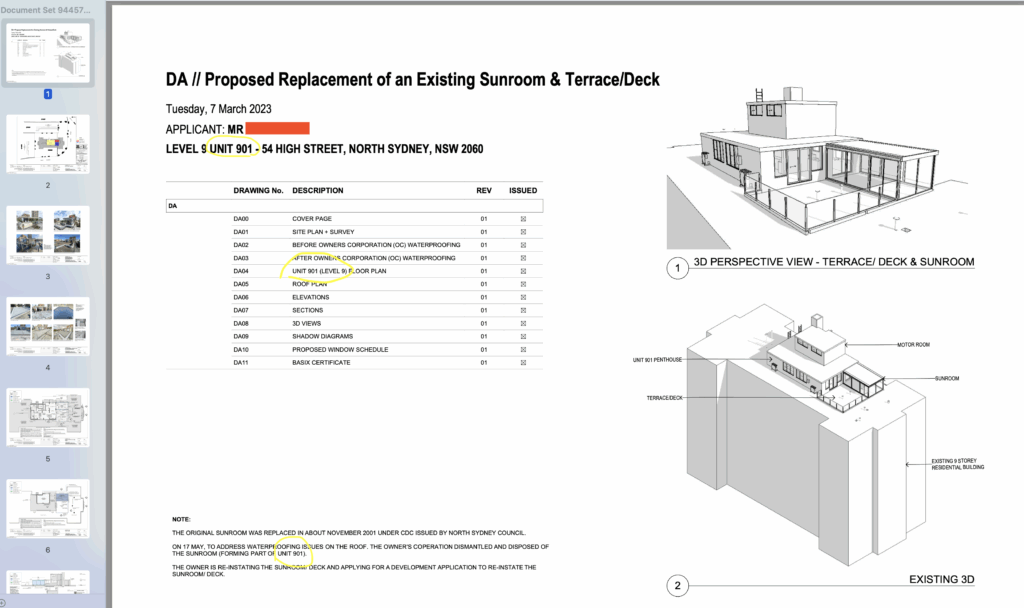The width and height of the screenshot is (1024, 608).
Task: Click drawing number 'DA11'
Action: (x=241, y=362)
